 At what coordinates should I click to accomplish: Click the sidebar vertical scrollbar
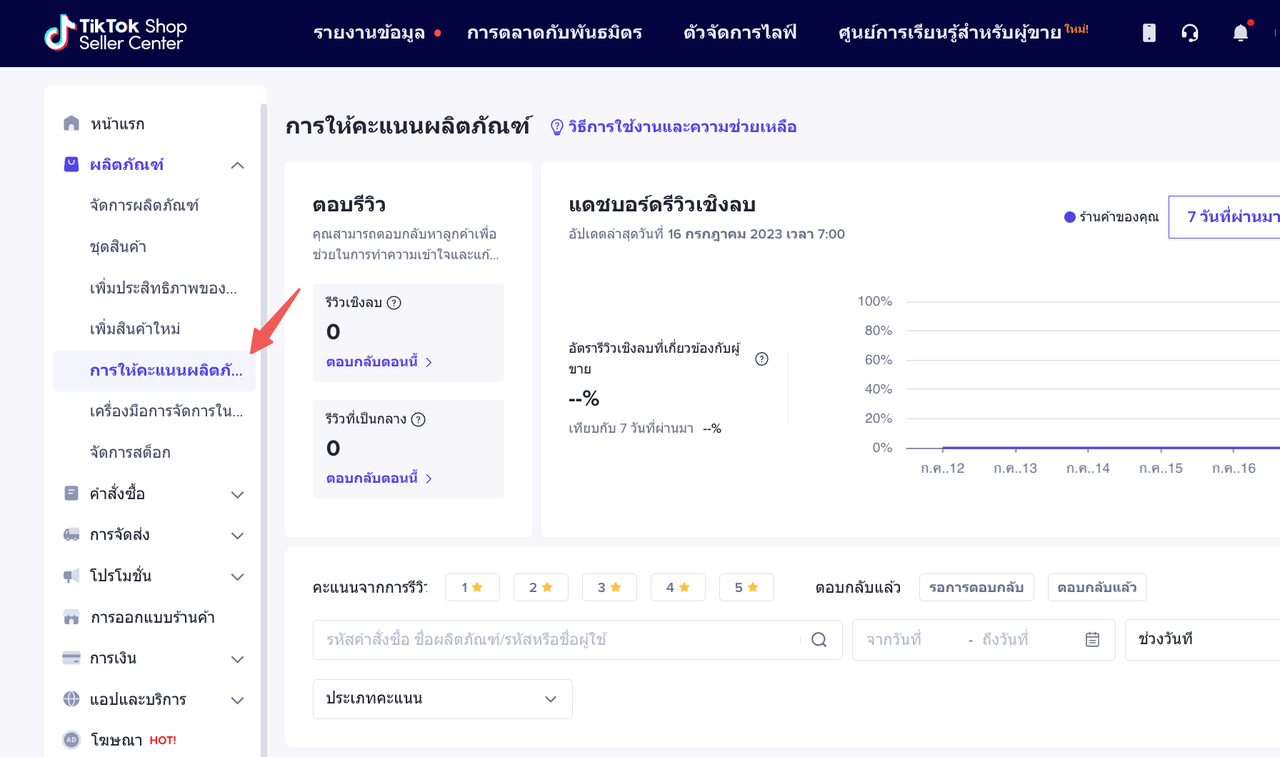(x=263, y=400)
